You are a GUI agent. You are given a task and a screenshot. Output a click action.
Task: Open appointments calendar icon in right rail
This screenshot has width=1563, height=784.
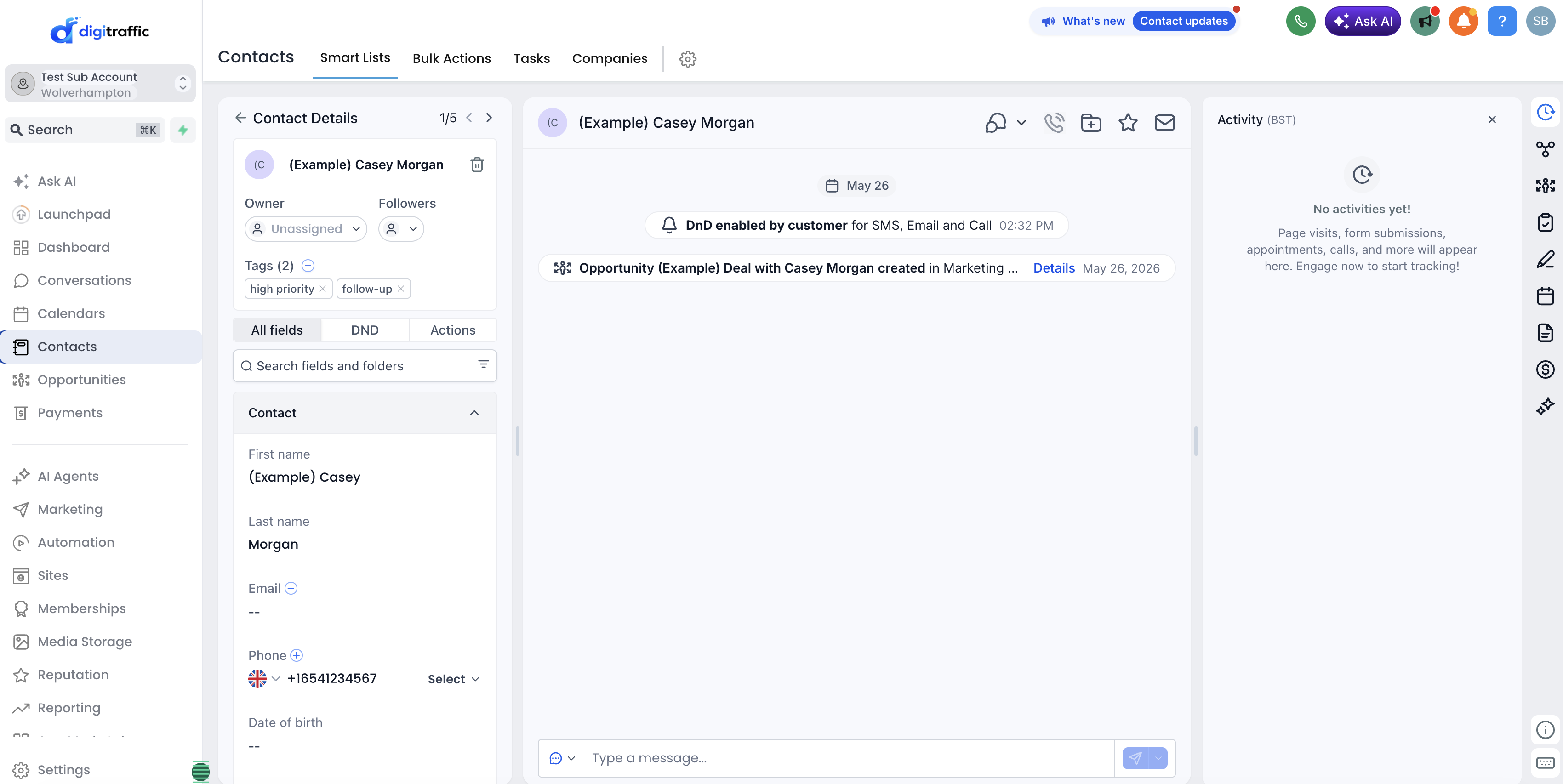tap(1545, 296)
